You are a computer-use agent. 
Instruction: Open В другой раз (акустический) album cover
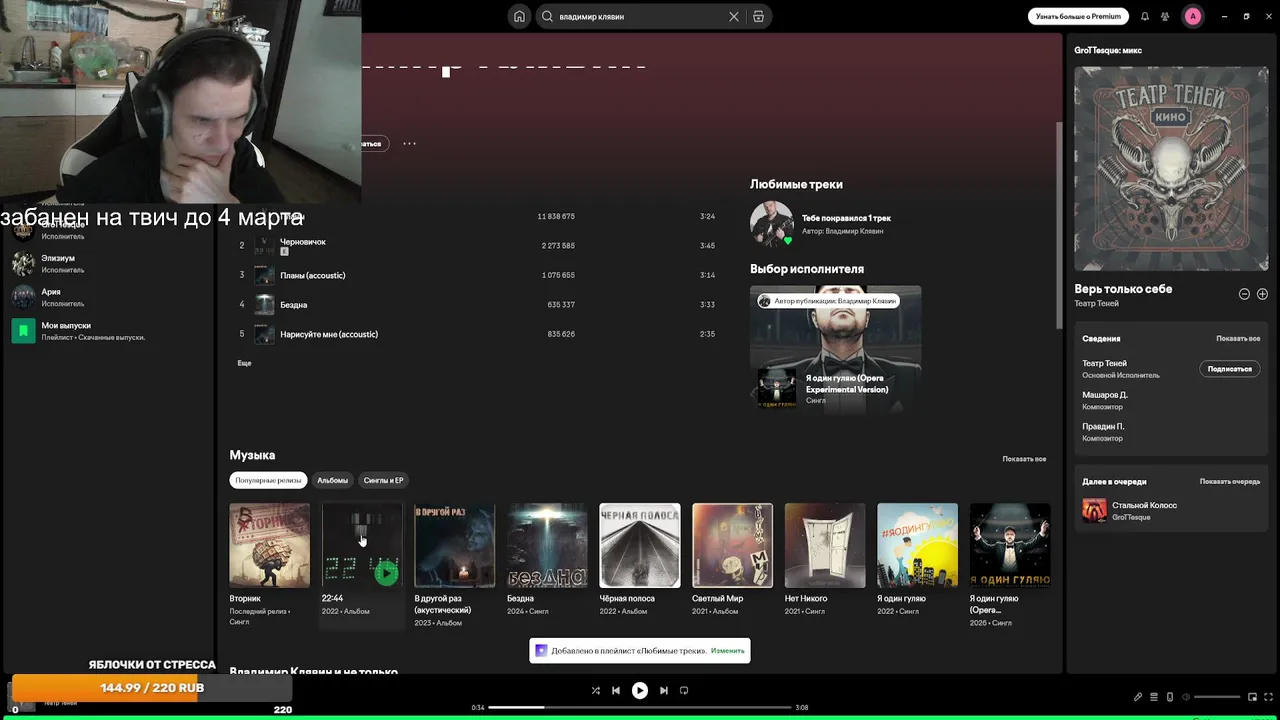[x=454, y=545]
